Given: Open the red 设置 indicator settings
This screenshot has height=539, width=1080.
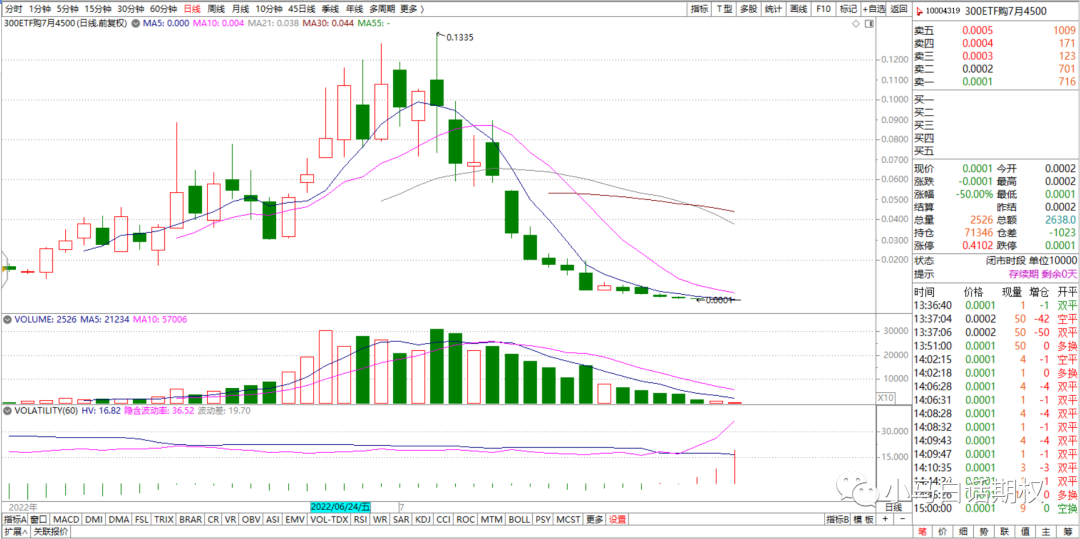Looking at the screenshot, I should pyautogui.click(x=618, y=520).
